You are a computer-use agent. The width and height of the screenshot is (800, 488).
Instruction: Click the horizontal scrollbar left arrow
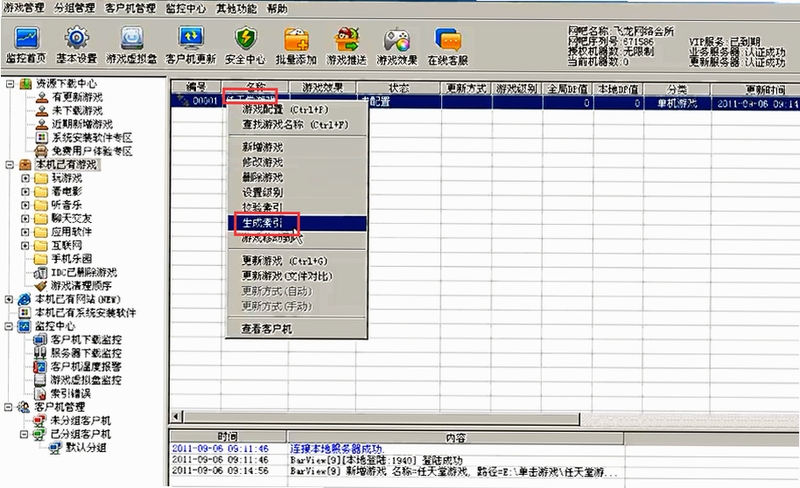(x=176, y=417)
